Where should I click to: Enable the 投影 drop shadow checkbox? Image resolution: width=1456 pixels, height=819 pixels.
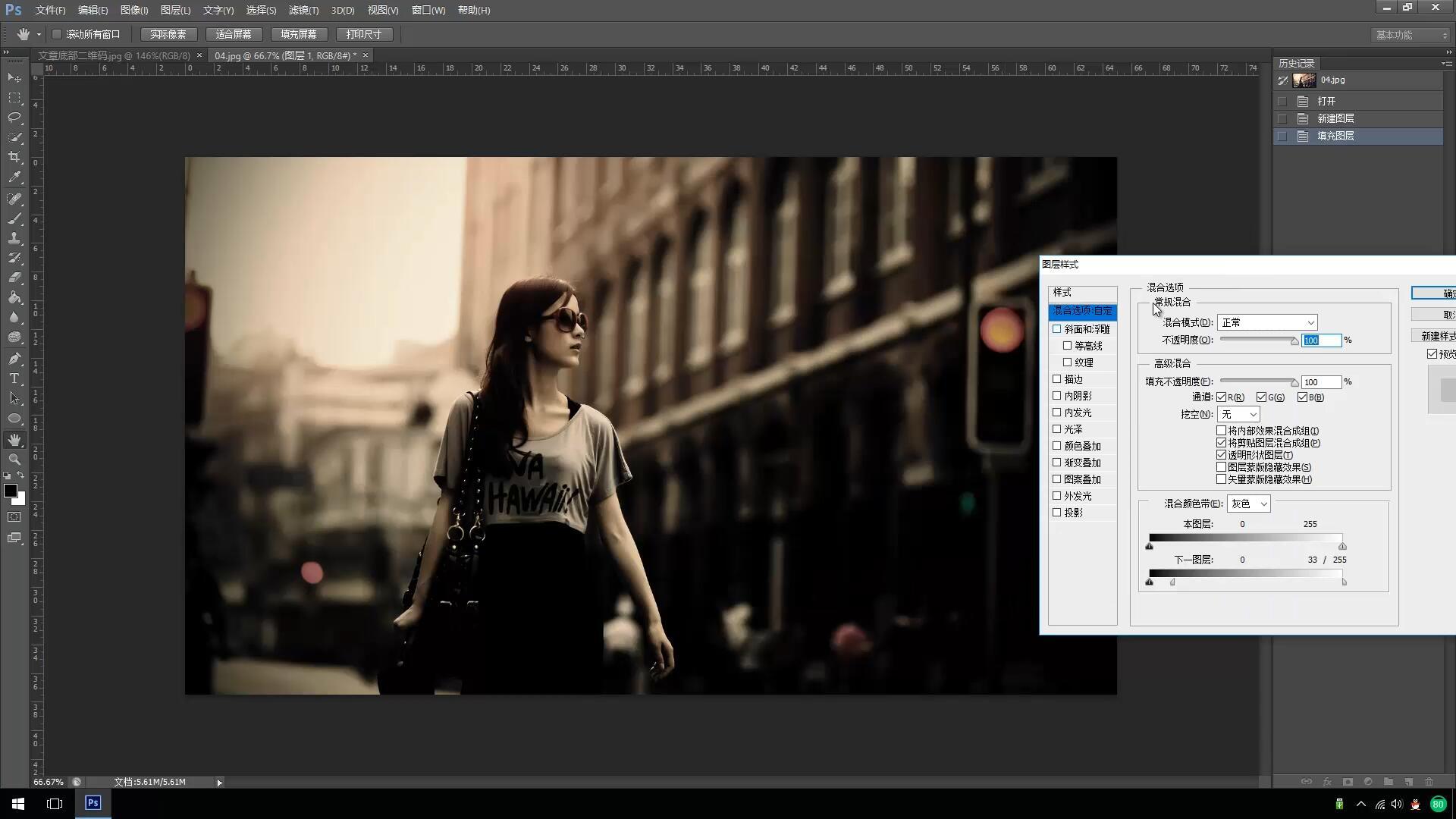pos(1056,512)
